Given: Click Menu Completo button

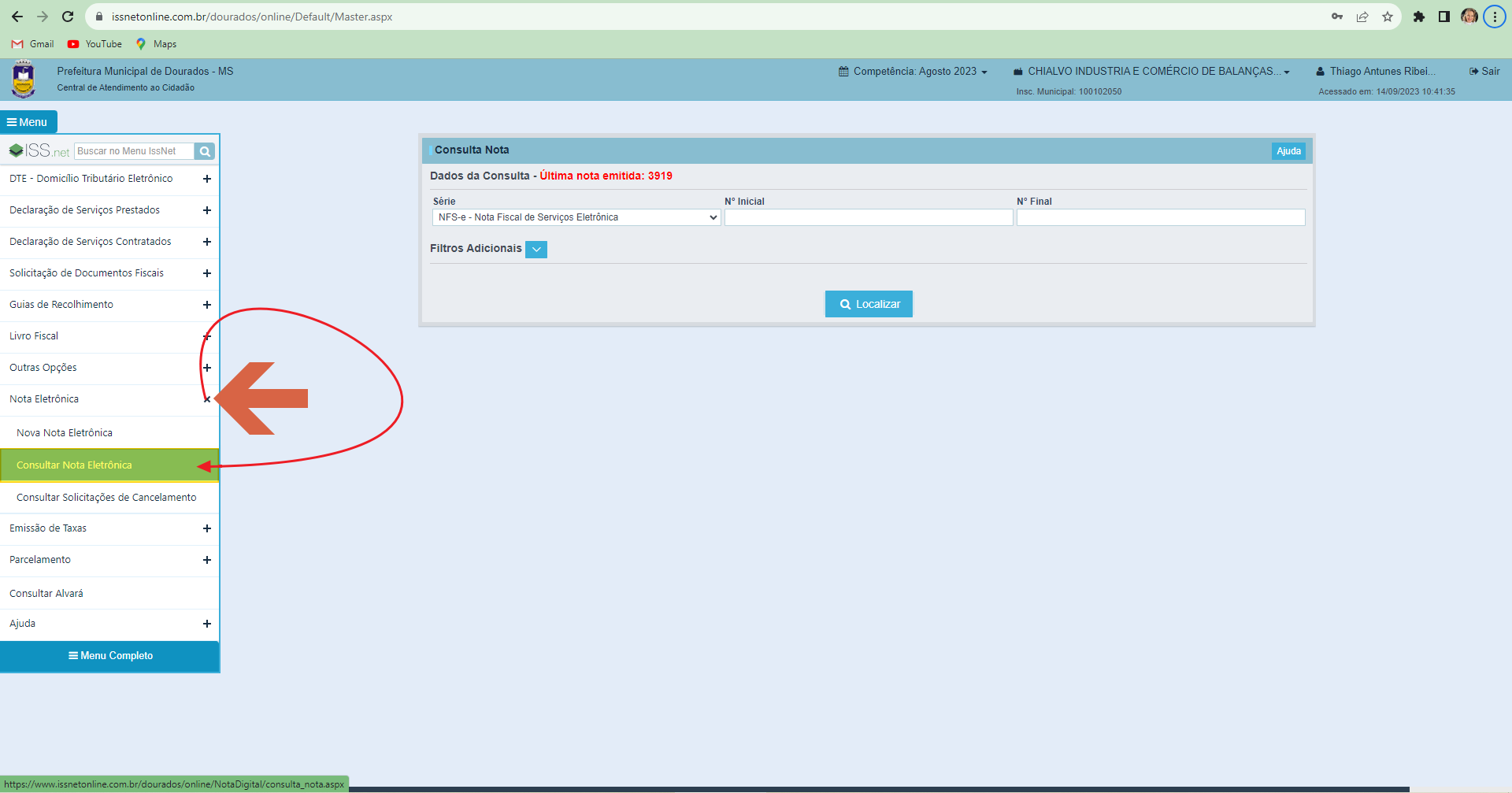Looking at the screenshot, I should (109, 656).
